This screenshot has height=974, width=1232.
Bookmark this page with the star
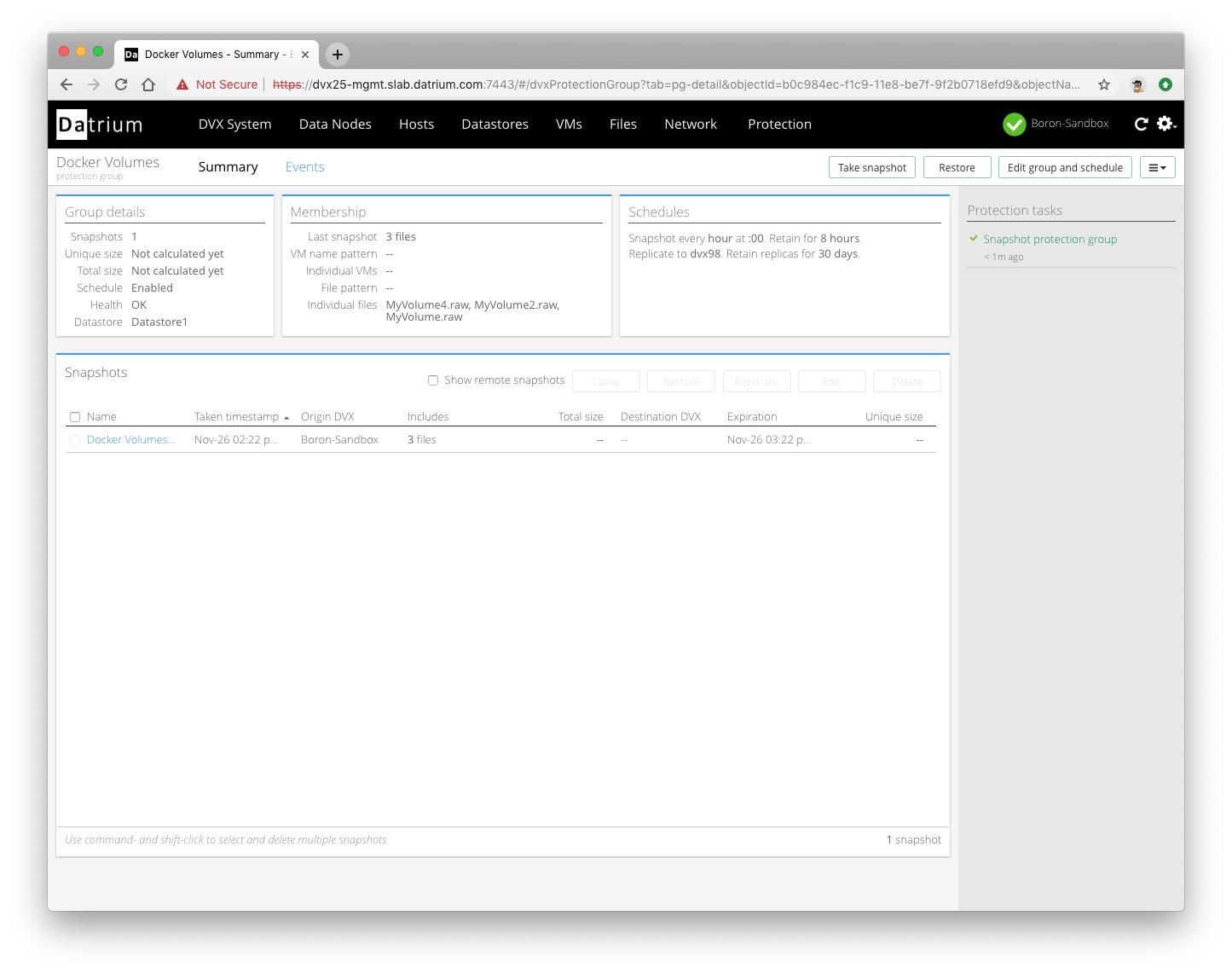coord(1104,84)
